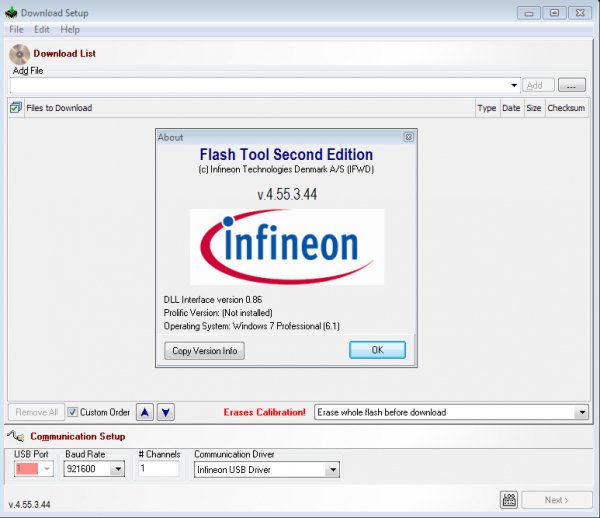Click the Size column header
The width and height of the screenshot is (600, 518).
534,108
